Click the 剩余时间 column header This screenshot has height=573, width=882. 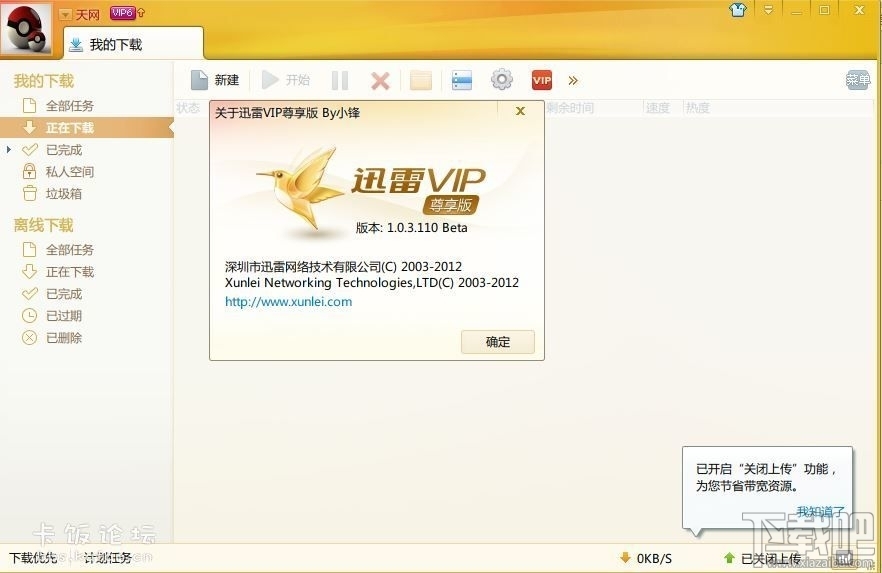pyautogui.click(x=570, y=108)
